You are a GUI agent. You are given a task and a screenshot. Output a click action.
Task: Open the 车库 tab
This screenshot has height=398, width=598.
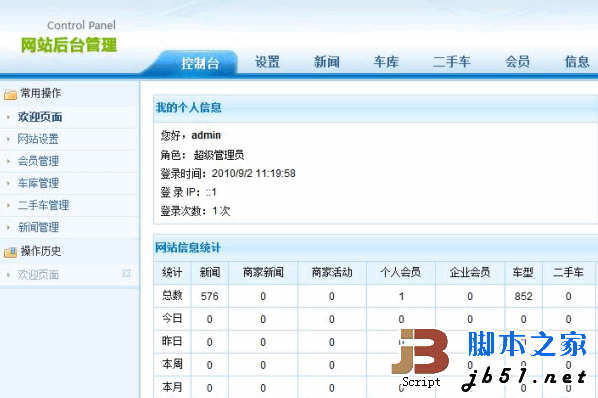click(386, 62)
